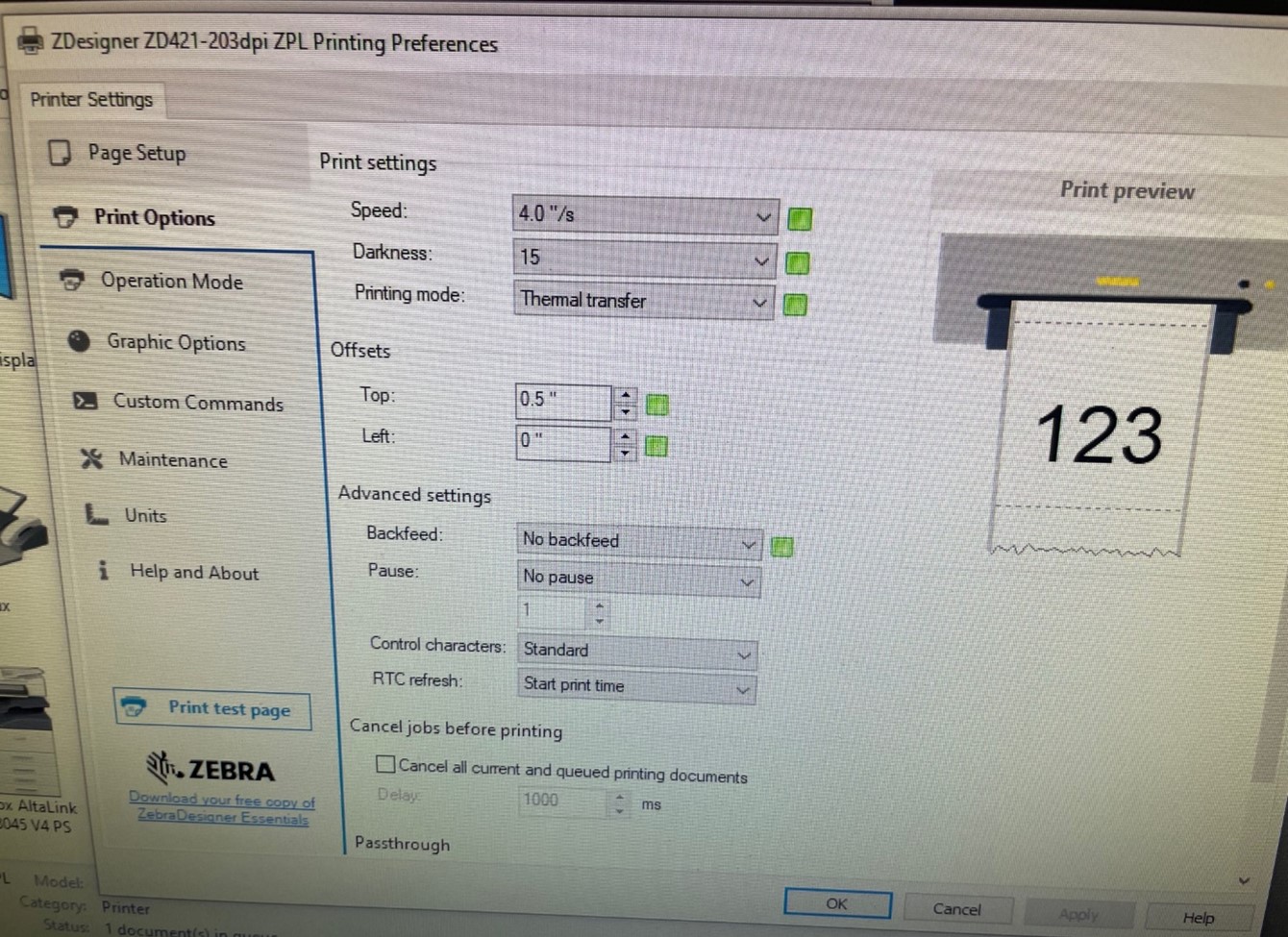Click the Cancel button
1288x937 pixels.
[957, 909]
